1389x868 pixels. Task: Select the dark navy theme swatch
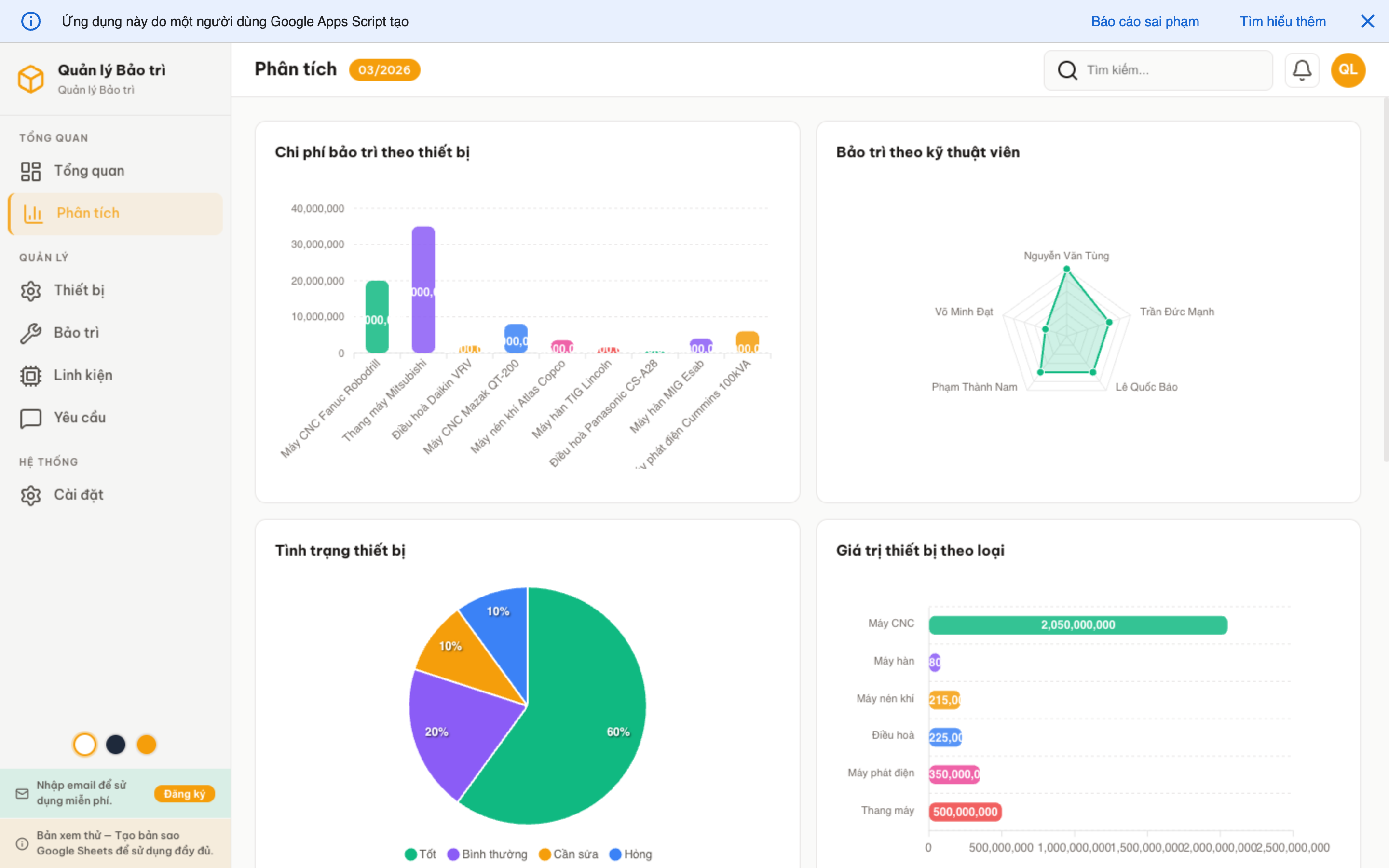point(115,745)
